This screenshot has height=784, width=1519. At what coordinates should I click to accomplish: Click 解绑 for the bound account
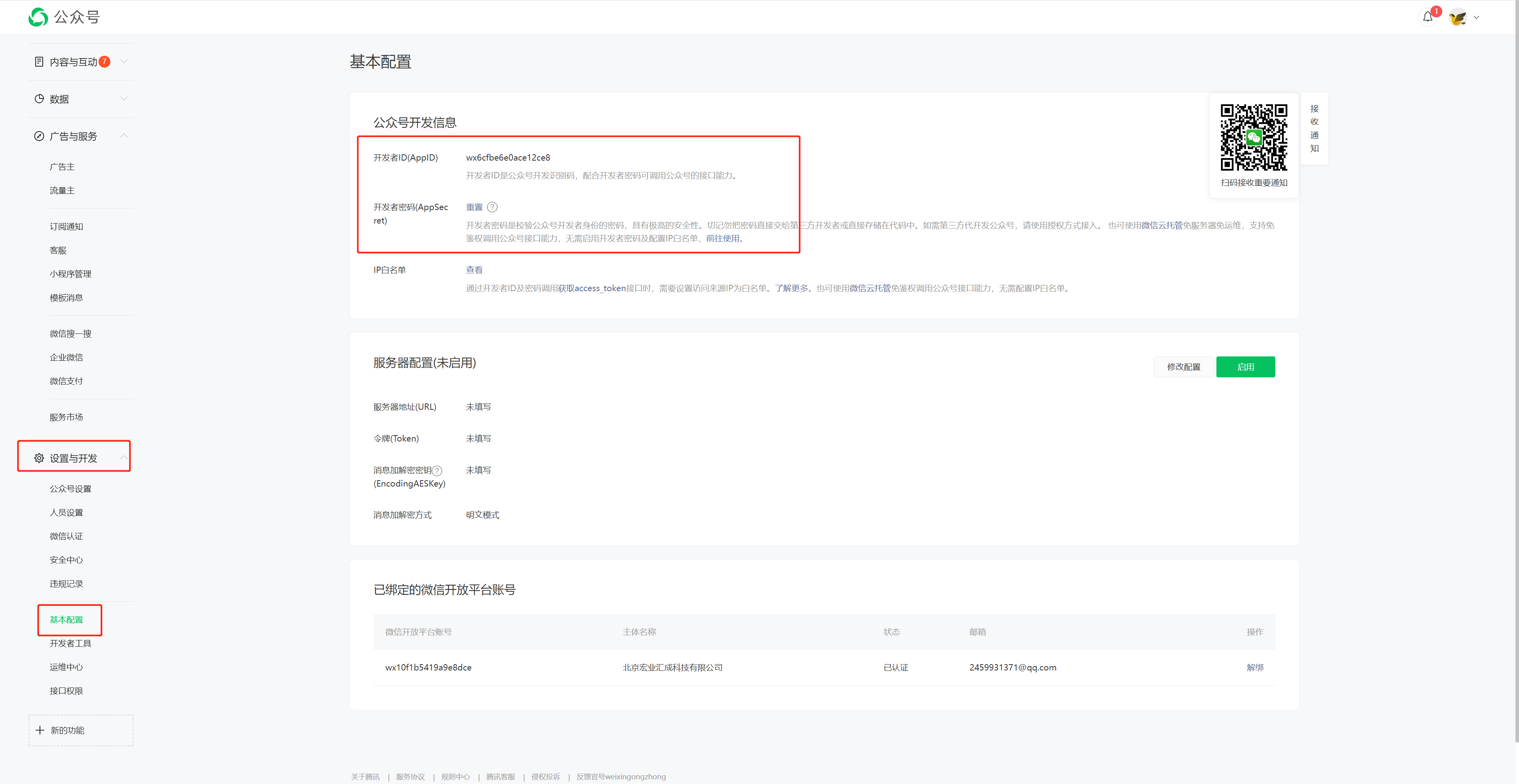1255,667
